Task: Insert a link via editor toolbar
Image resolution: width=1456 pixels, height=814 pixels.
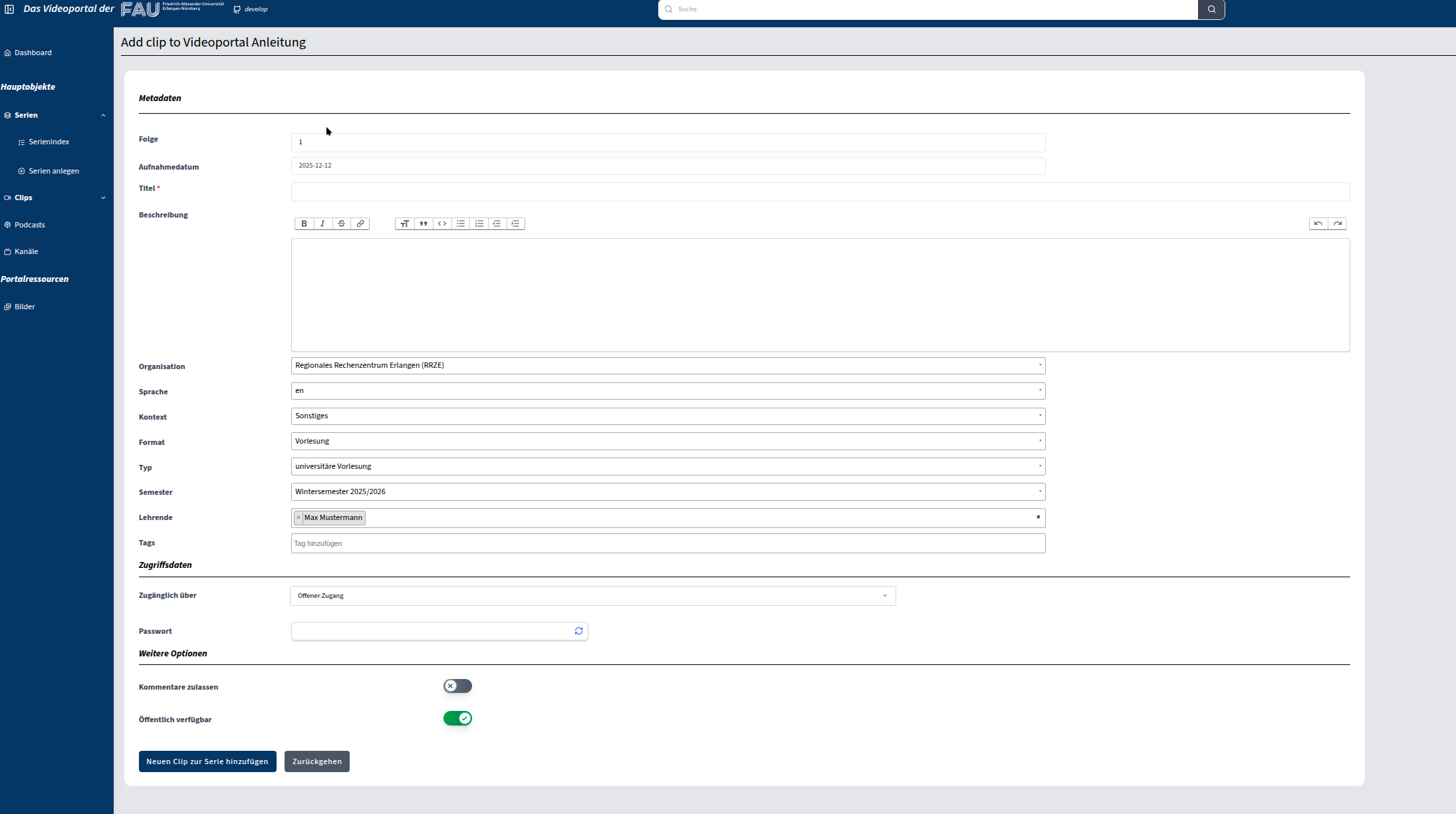Action: tap(360, 223)
